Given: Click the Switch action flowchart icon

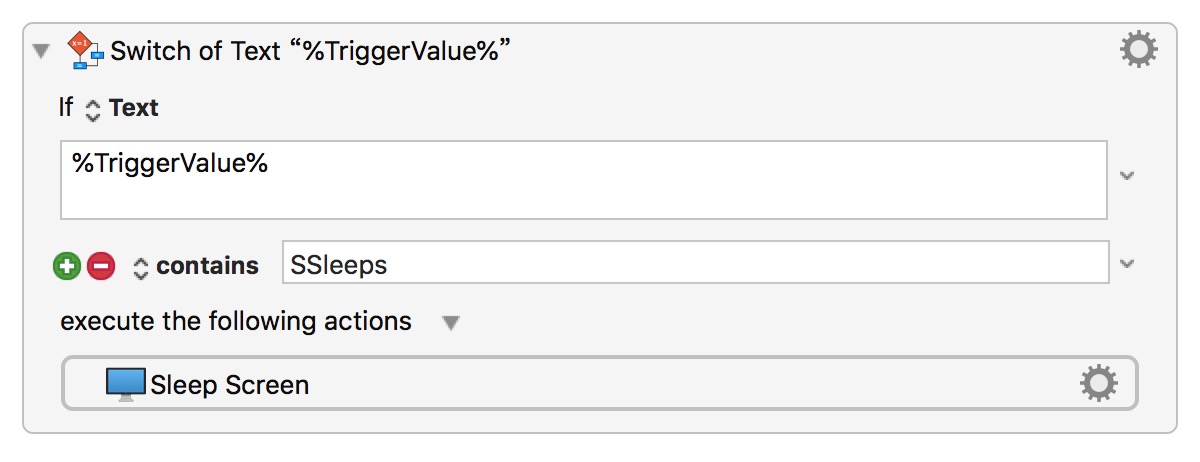Looking at the screenshot, I should (86, 51).
